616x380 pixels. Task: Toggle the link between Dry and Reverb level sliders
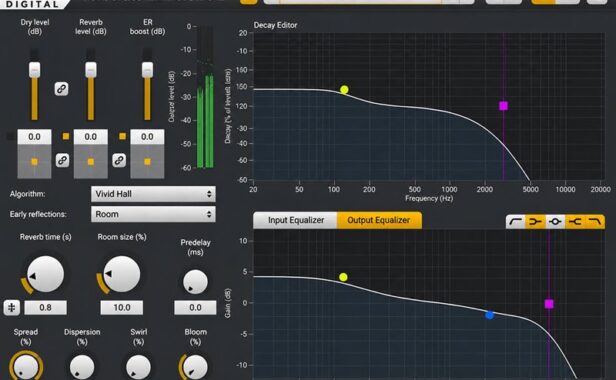pyautogui.click(x=61, y=89)
